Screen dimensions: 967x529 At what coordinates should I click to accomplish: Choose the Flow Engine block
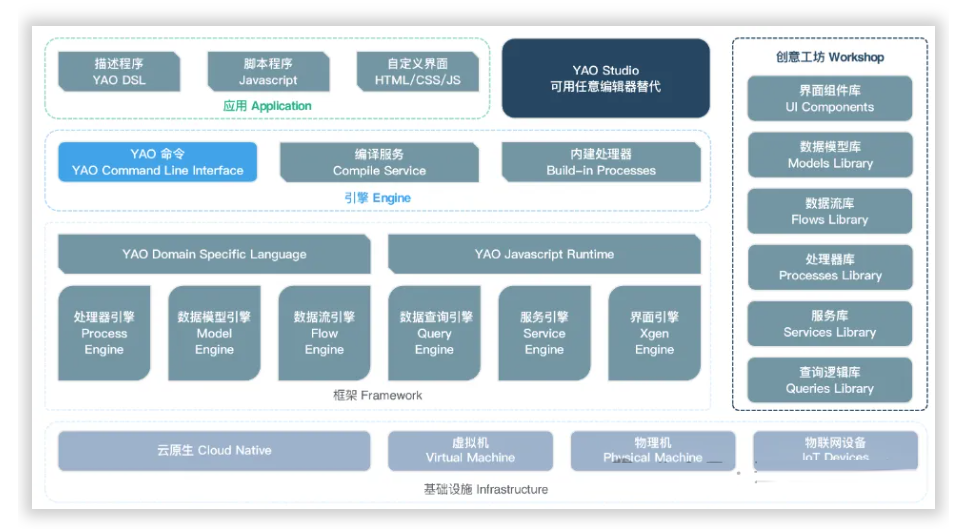324,333
